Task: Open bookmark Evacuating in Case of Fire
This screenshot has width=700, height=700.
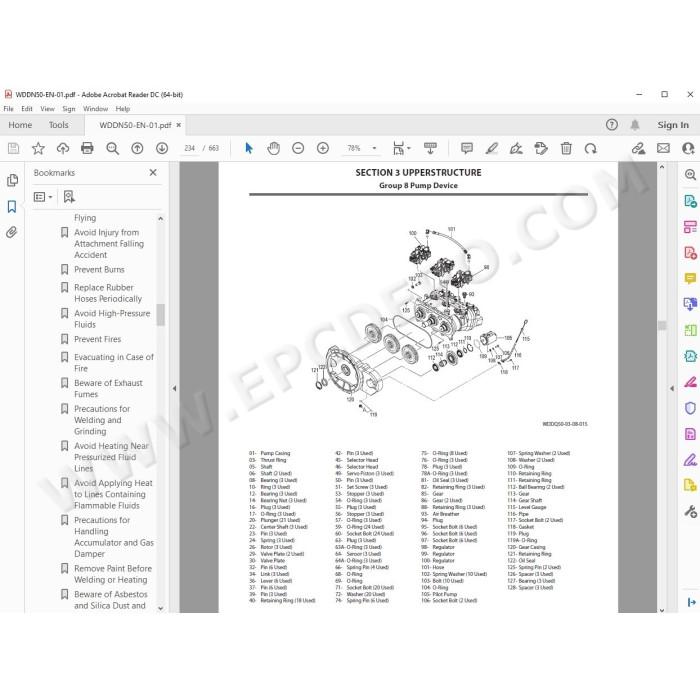Action: 113,362
